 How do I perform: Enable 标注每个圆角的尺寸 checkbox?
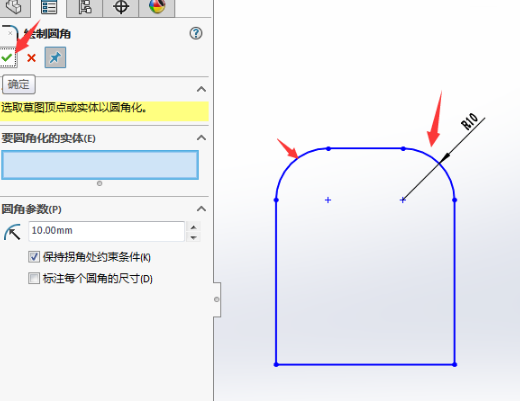tap(34, 278)
